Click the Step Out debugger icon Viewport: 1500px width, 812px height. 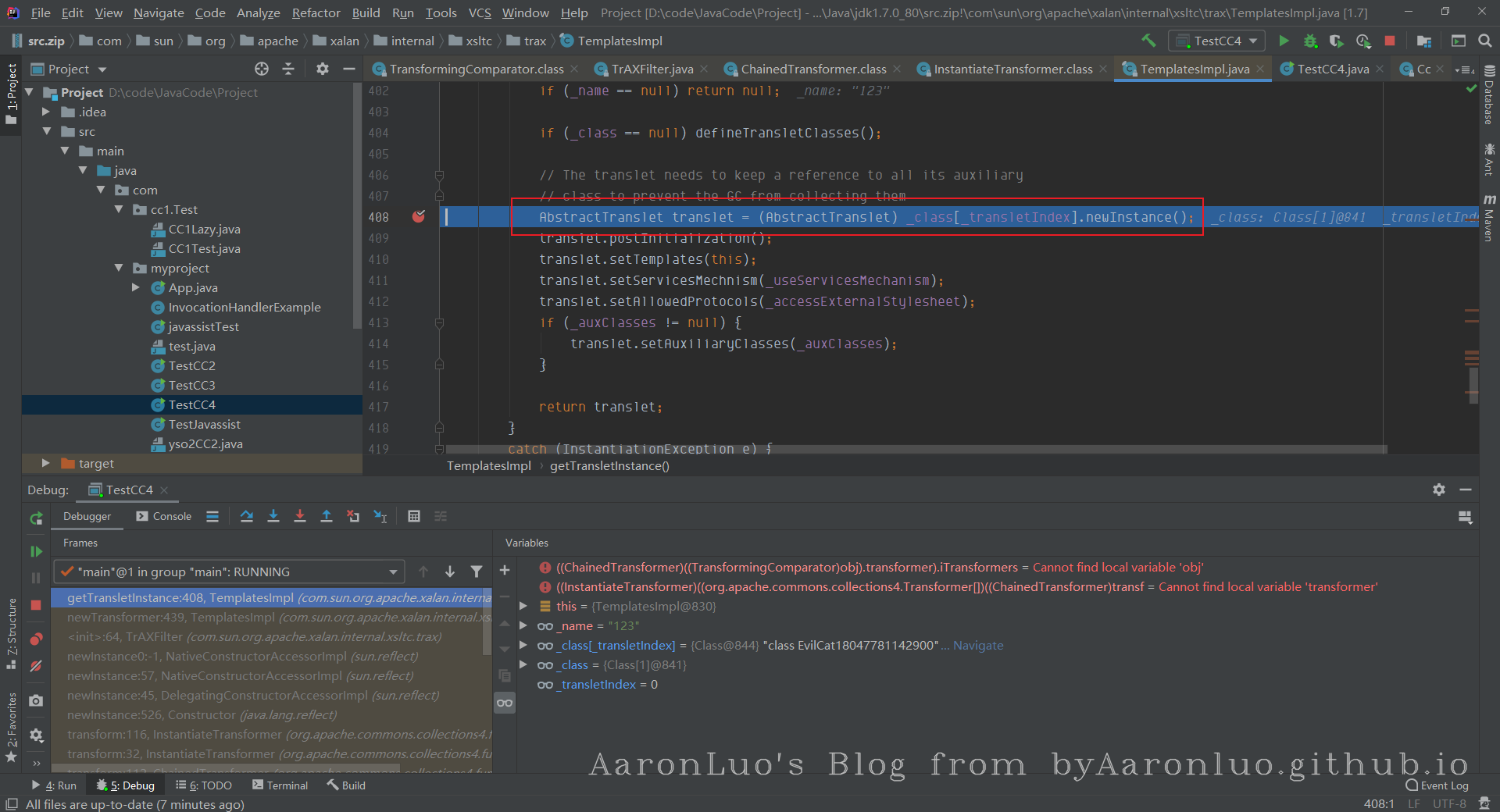coord(327,516)
